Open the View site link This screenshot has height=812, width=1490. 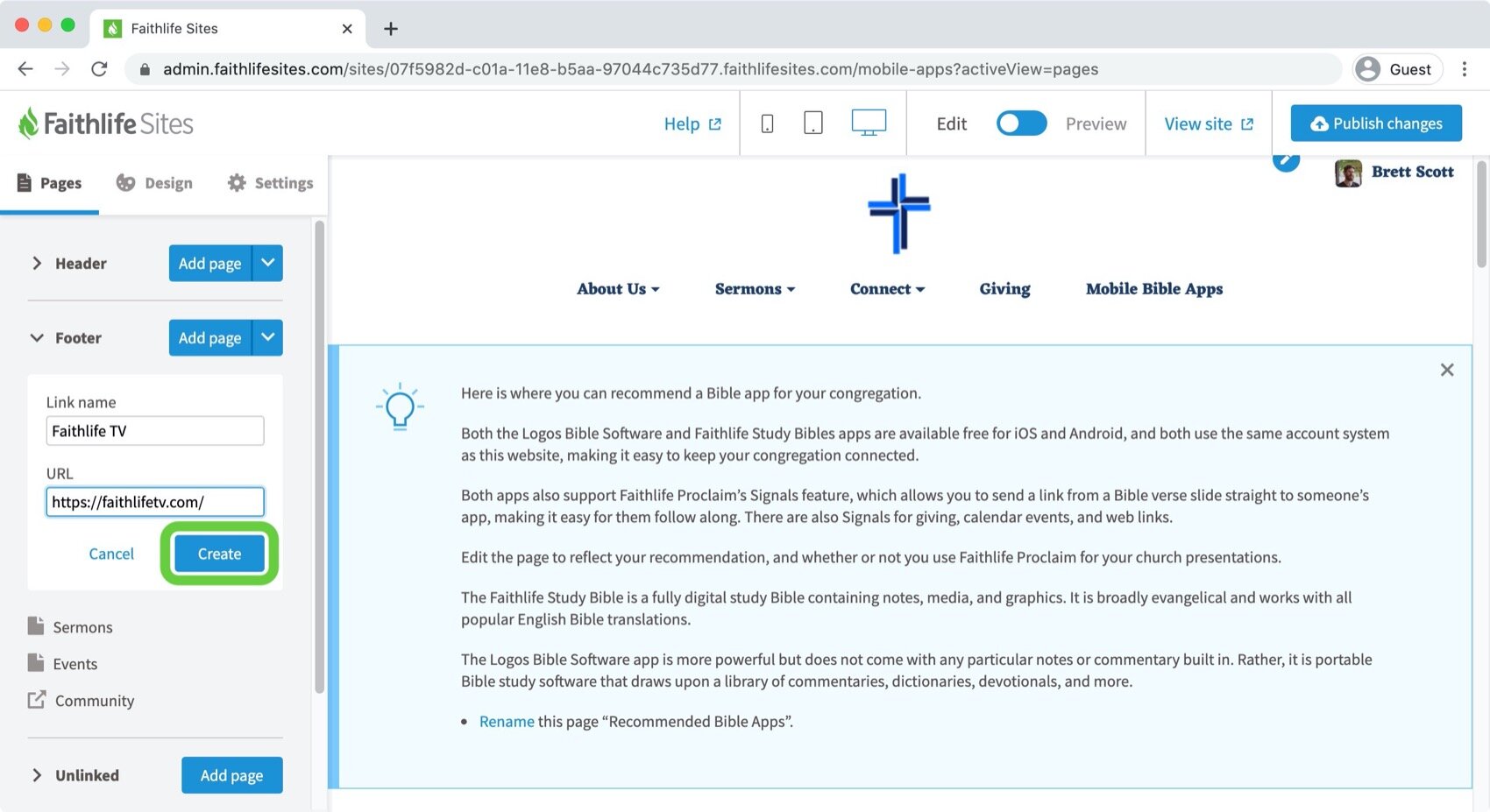click(1209, 124)
